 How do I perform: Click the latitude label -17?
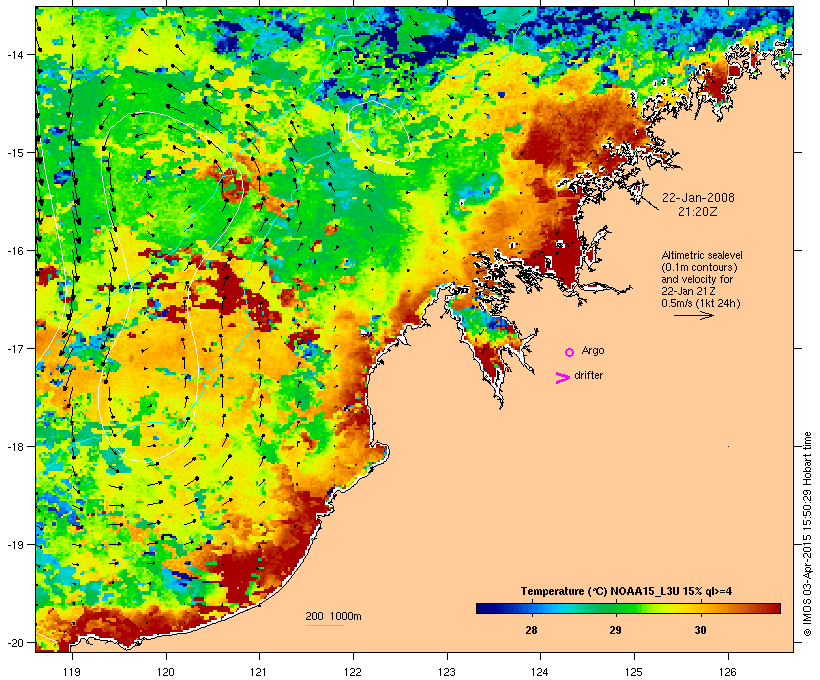click(14, 348)
